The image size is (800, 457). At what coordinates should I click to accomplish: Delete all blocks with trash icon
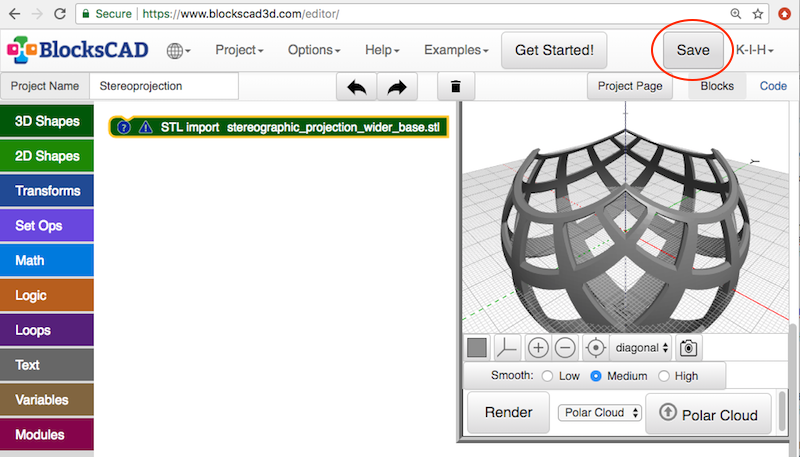click(456, 87)
